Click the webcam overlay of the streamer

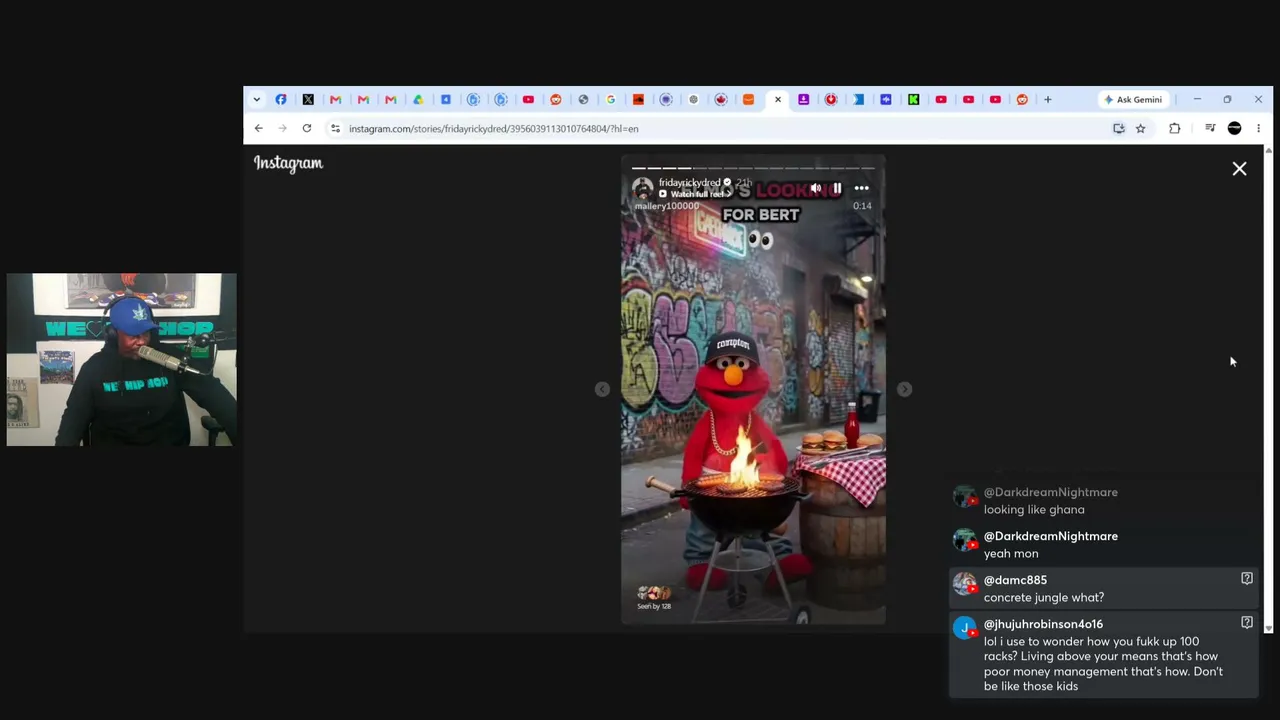pyautogui.click(x=121, y=360)
